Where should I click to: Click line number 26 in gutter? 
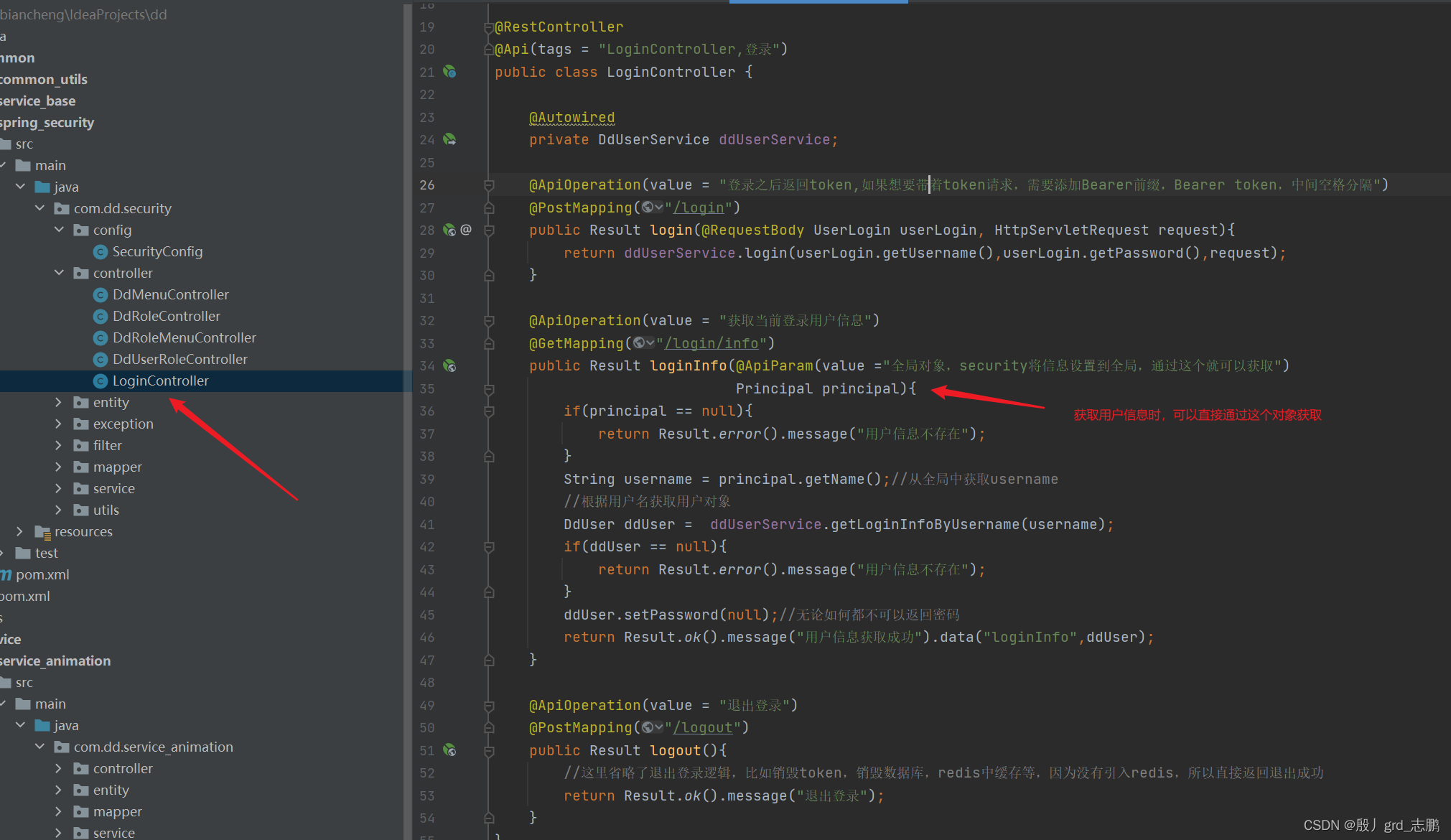click(x=427, y=185)
